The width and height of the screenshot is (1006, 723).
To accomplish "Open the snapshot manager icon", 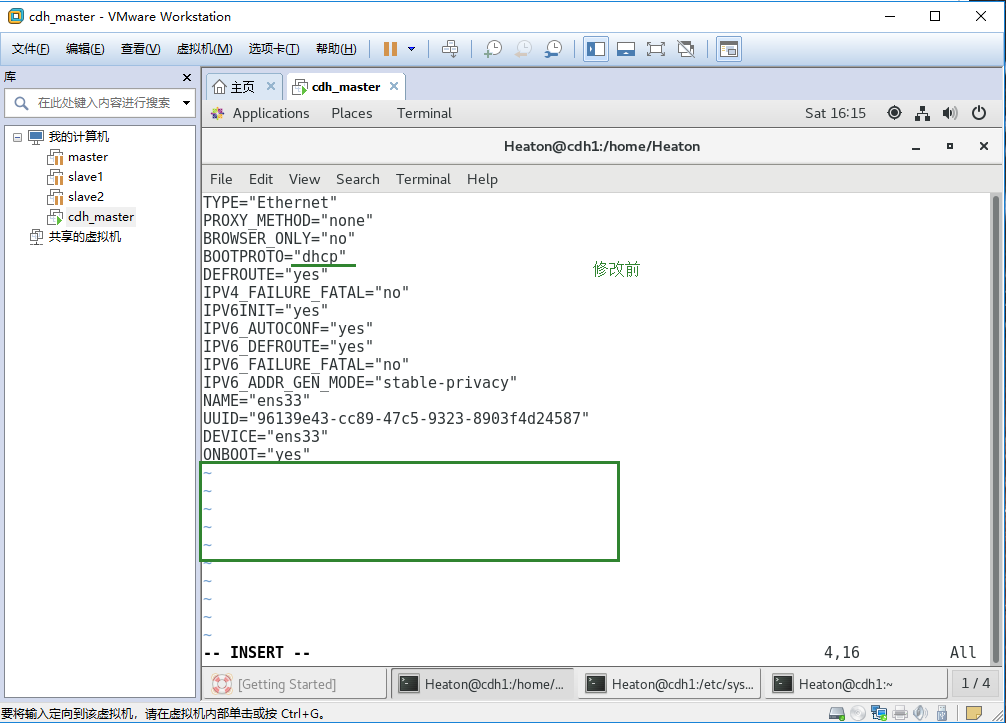I will click(553, 49).
